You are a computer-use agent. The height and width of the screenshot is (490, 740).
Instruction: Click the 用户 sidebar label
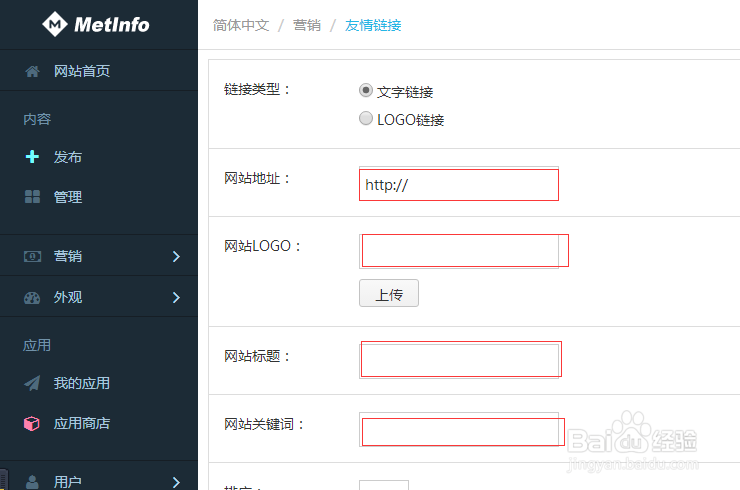(x=67, y=482)
